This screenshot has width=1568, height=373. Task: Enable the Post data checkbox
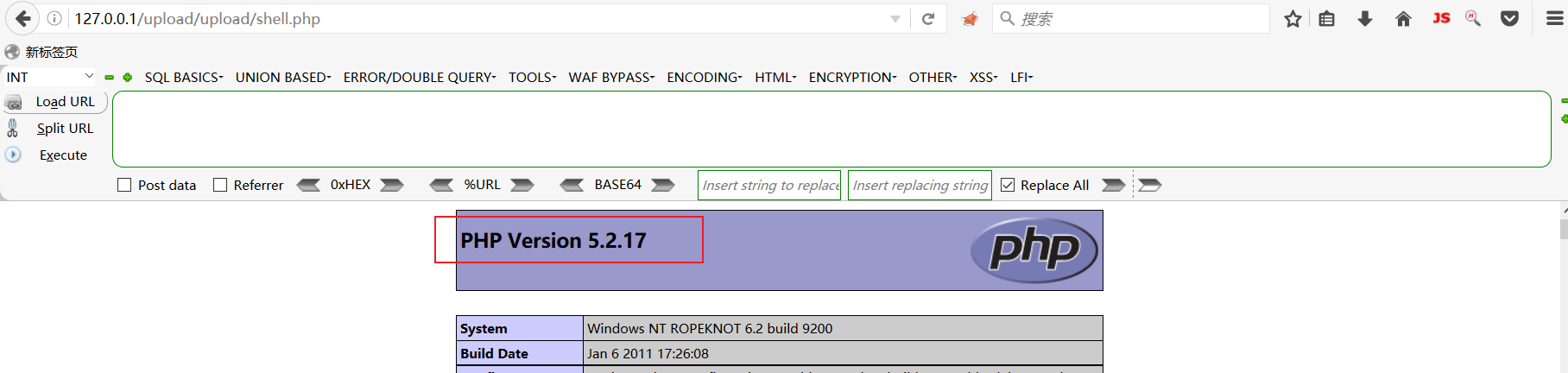coord(124,185)
